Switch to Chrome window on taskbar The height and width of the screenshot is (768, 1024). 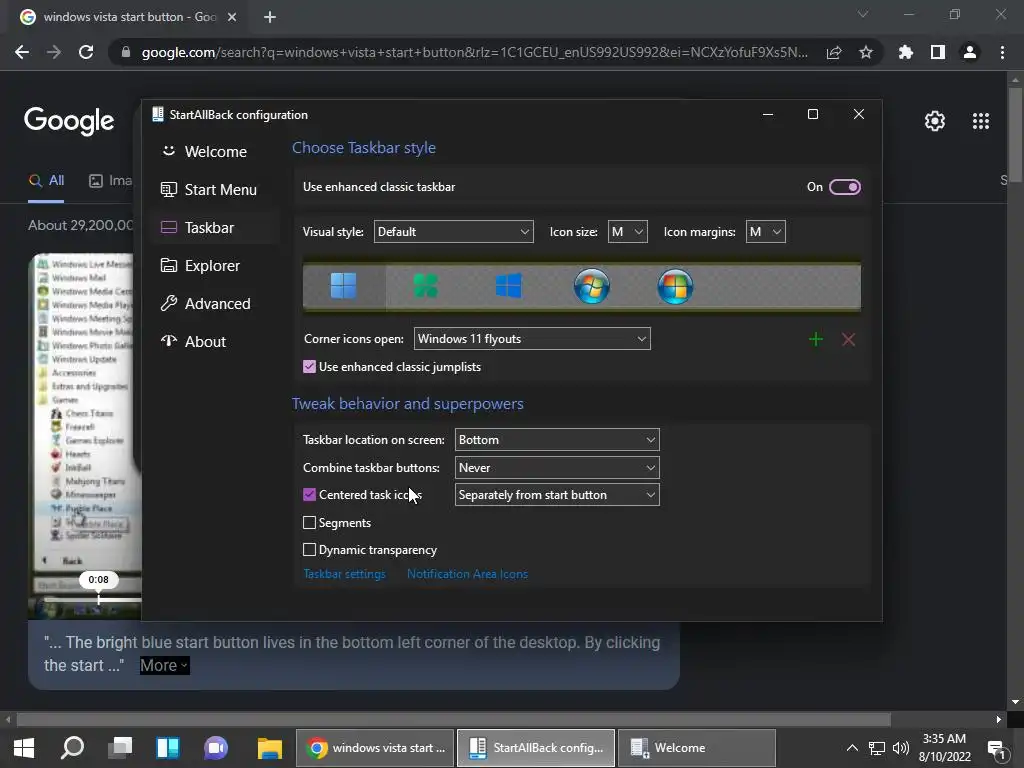pos(375,748)
